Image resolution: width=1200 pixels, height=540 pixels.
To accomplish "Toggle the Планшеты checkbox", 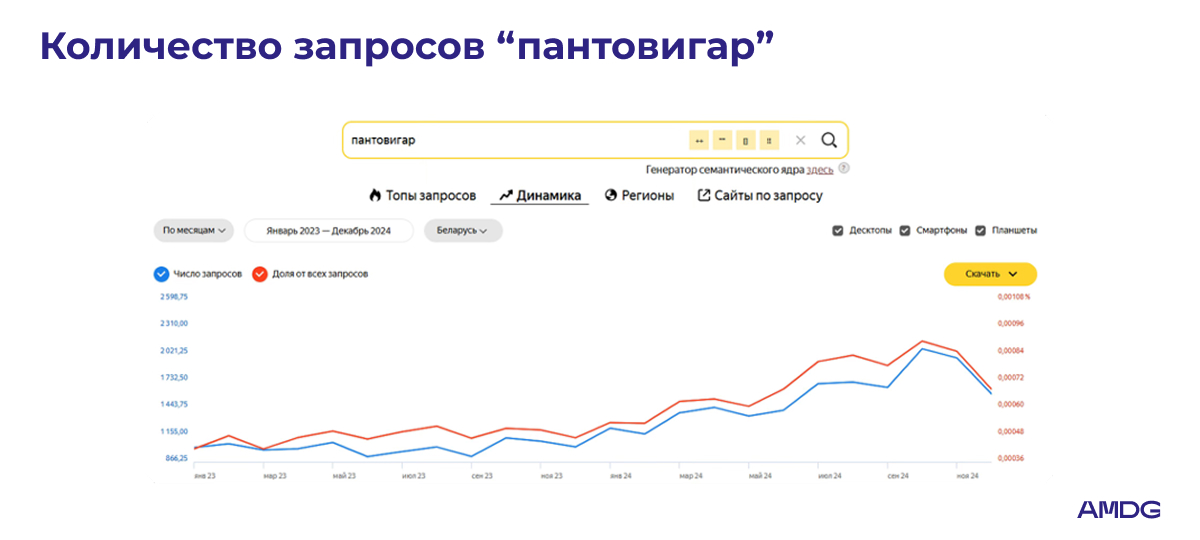I will (x=981, y=230).
